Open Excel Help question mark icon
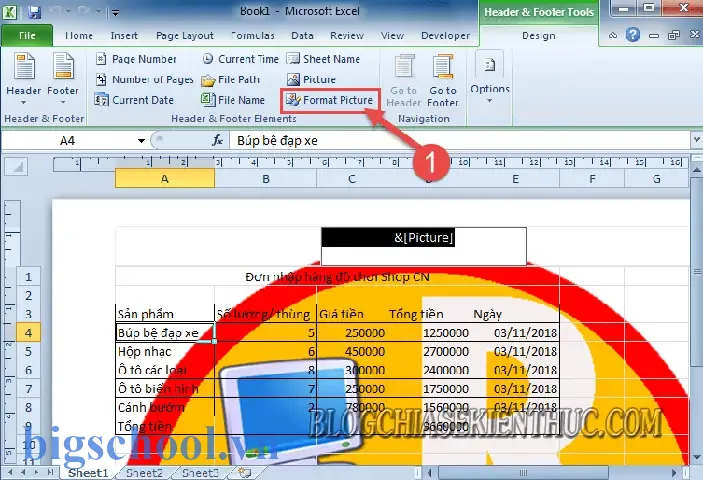This screenshot has height=480, width=703. click(x=633, y=35)
